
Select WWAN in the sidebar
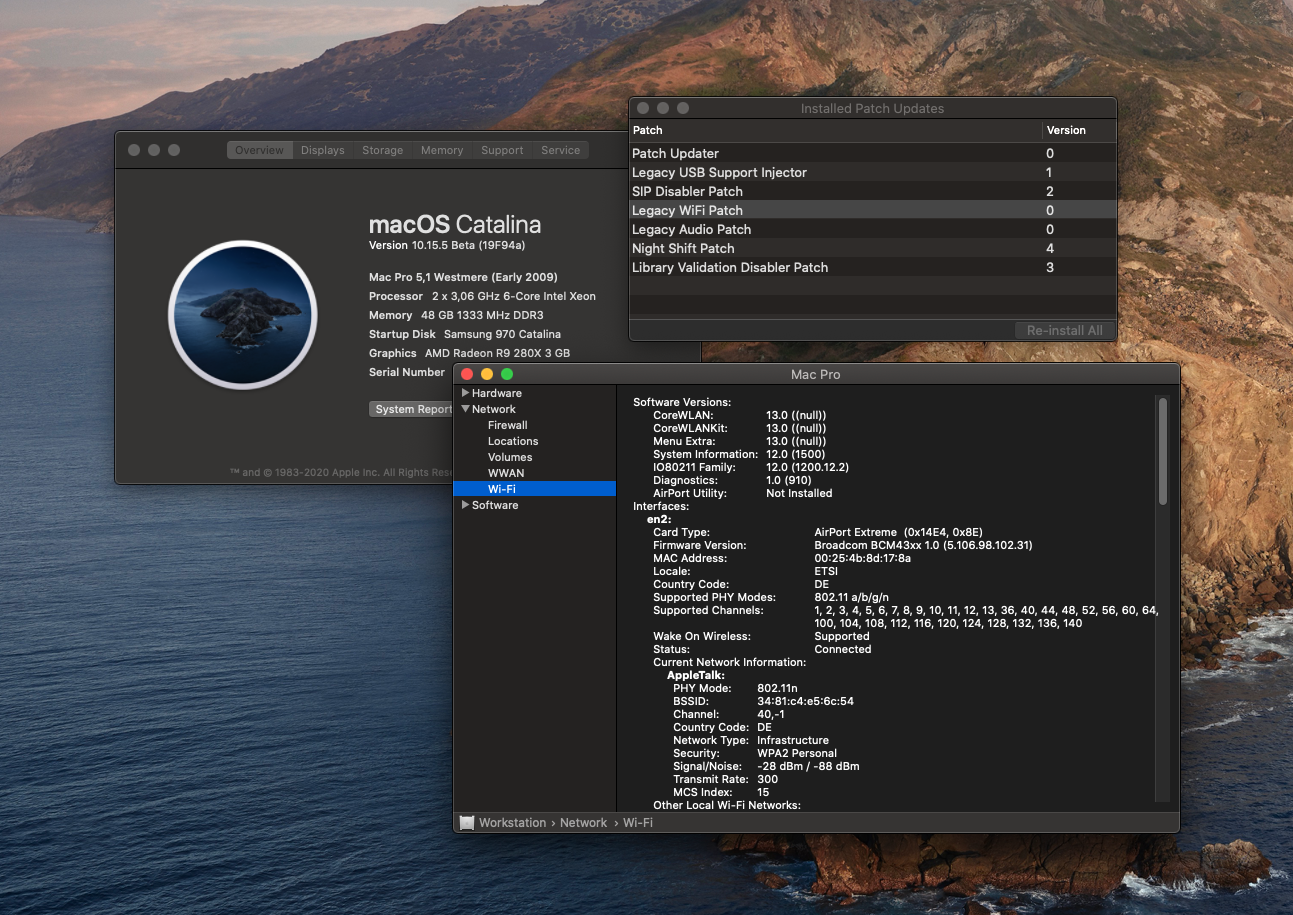tap(534, 473)
